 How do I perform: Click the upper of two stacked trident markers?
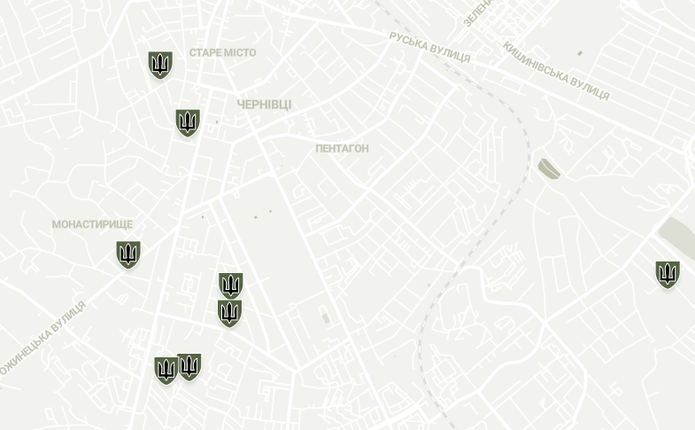pos(230,285)
